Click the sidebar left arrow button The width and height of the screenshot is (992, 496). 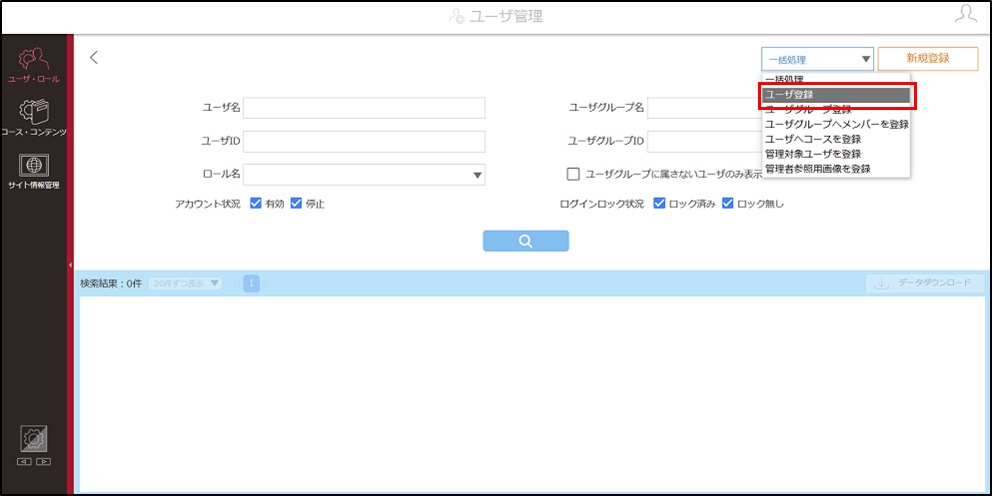(25, 461)
